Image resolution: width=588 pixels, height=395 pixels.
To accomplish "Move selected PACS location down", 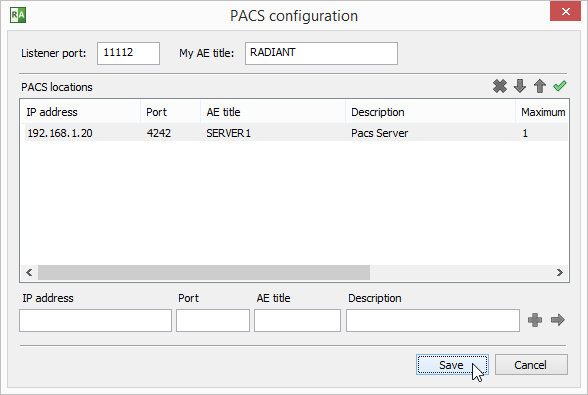I will coord(520,86).
